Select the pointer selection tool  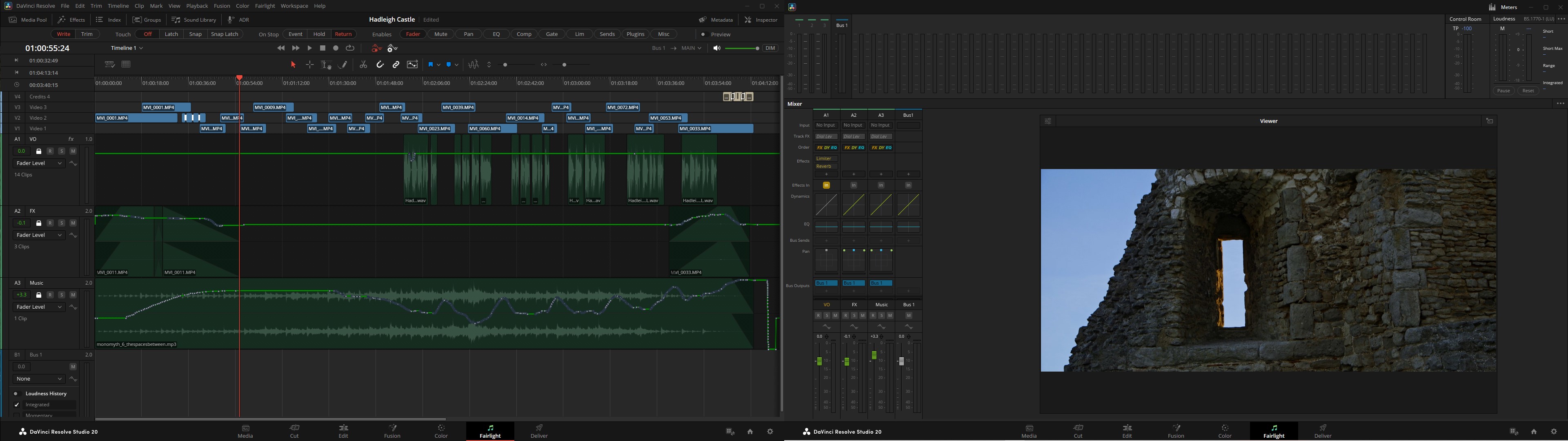pos(294,65)
